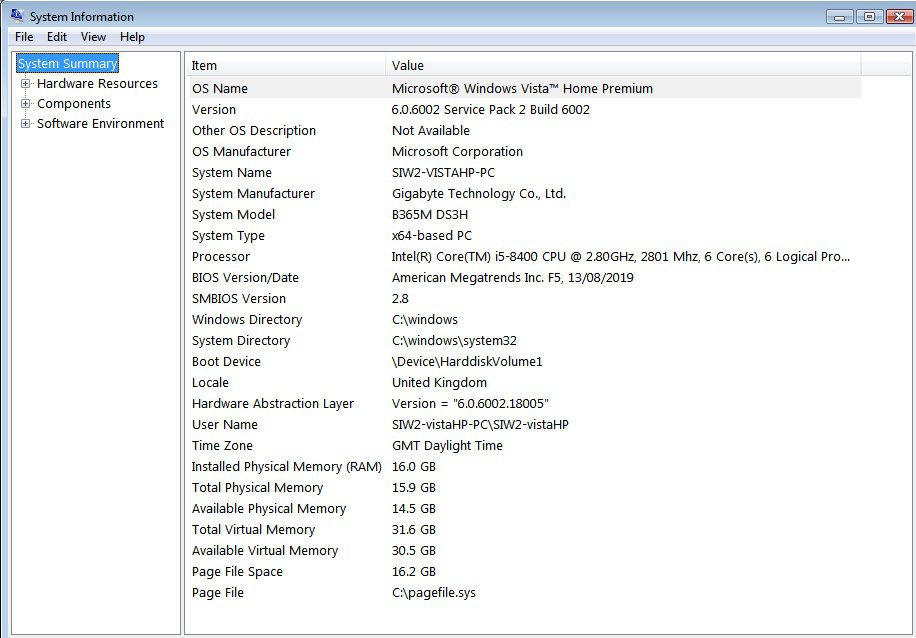Screen dimensions: 916x638
Task: Click the Available Virtual Memory row
Action: click(524, 551)
